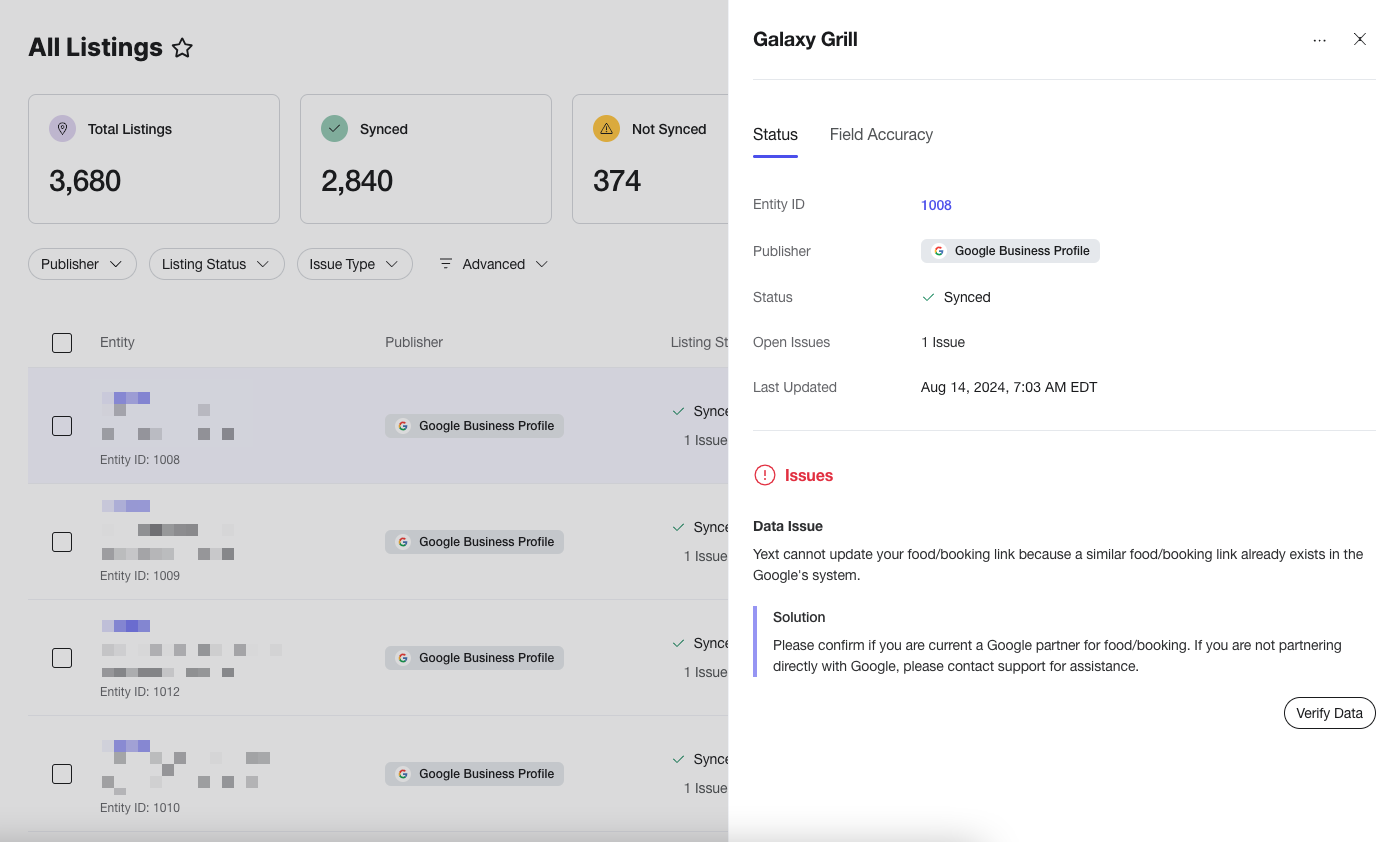Check the box for Entity ID 1008
1394x842 pixels.
(x=62, y=426)
